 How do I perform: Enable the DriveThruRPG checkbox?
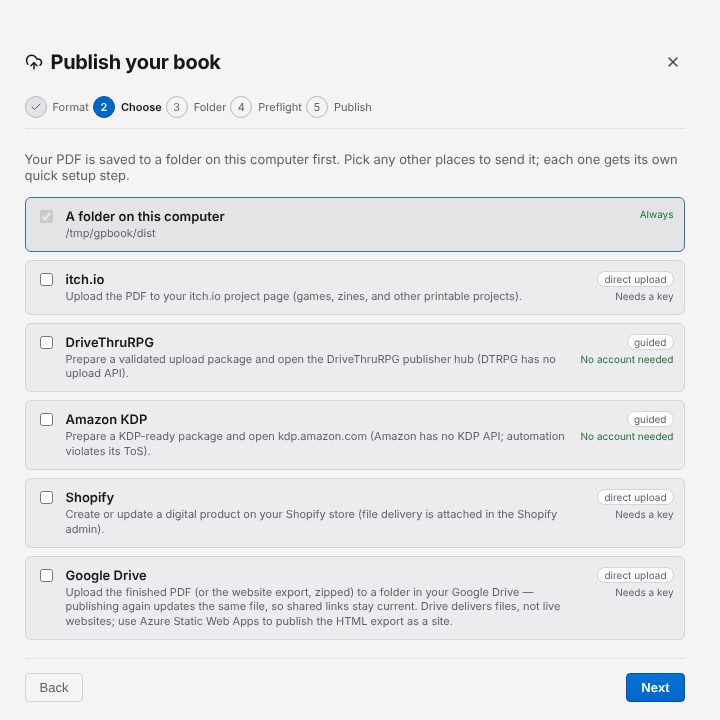point(46,342)
